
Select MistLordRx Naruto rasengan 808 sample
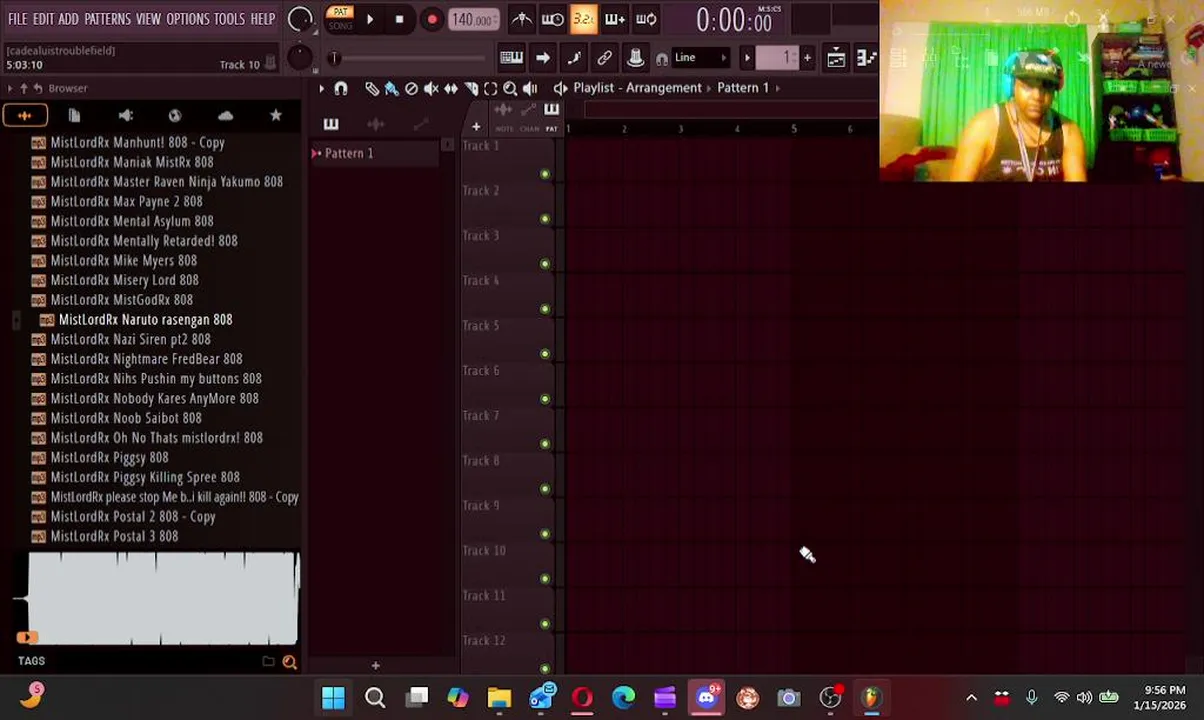145,320
